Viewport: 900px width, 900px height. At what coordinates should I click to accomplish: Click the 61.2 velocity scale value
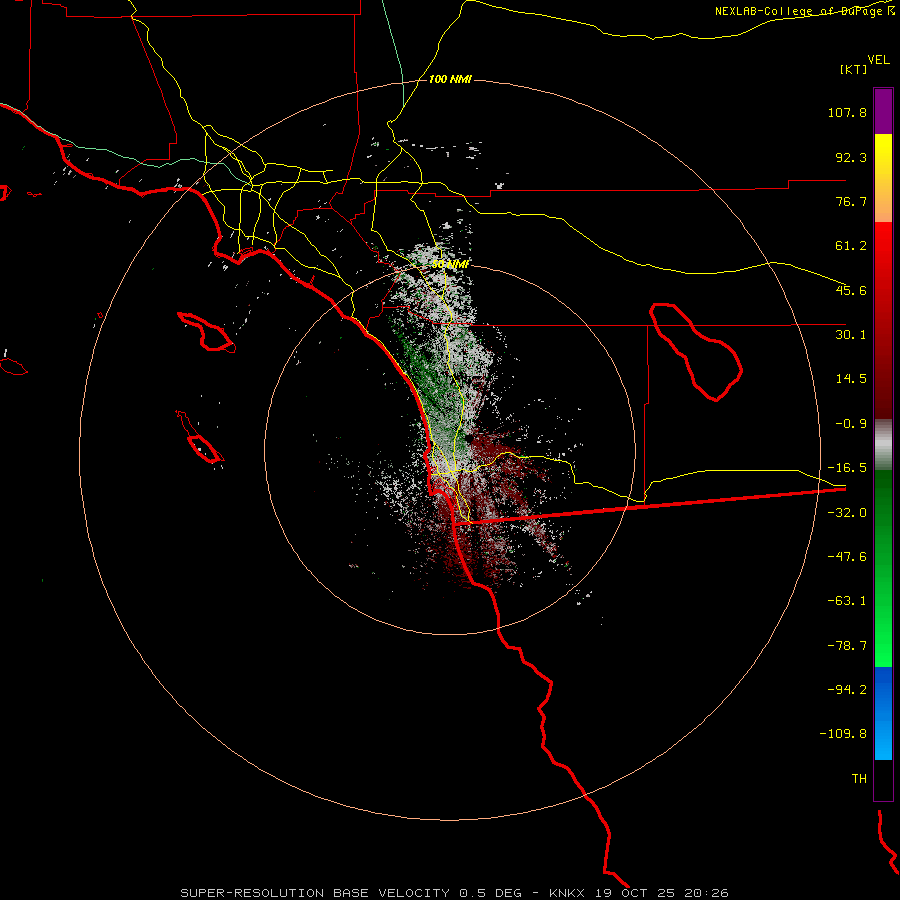click(x=851, y=246)
